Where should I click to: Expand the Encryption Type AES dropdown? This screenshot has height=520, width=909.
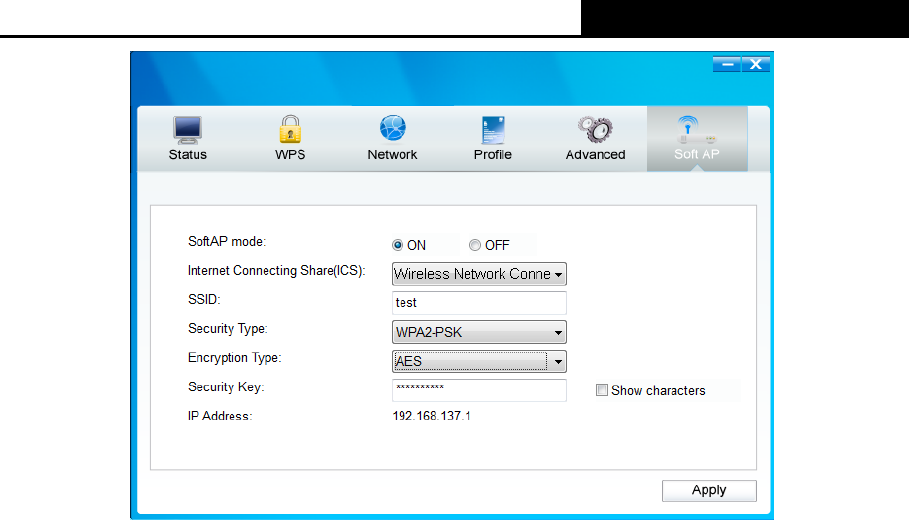pos(479,361)
